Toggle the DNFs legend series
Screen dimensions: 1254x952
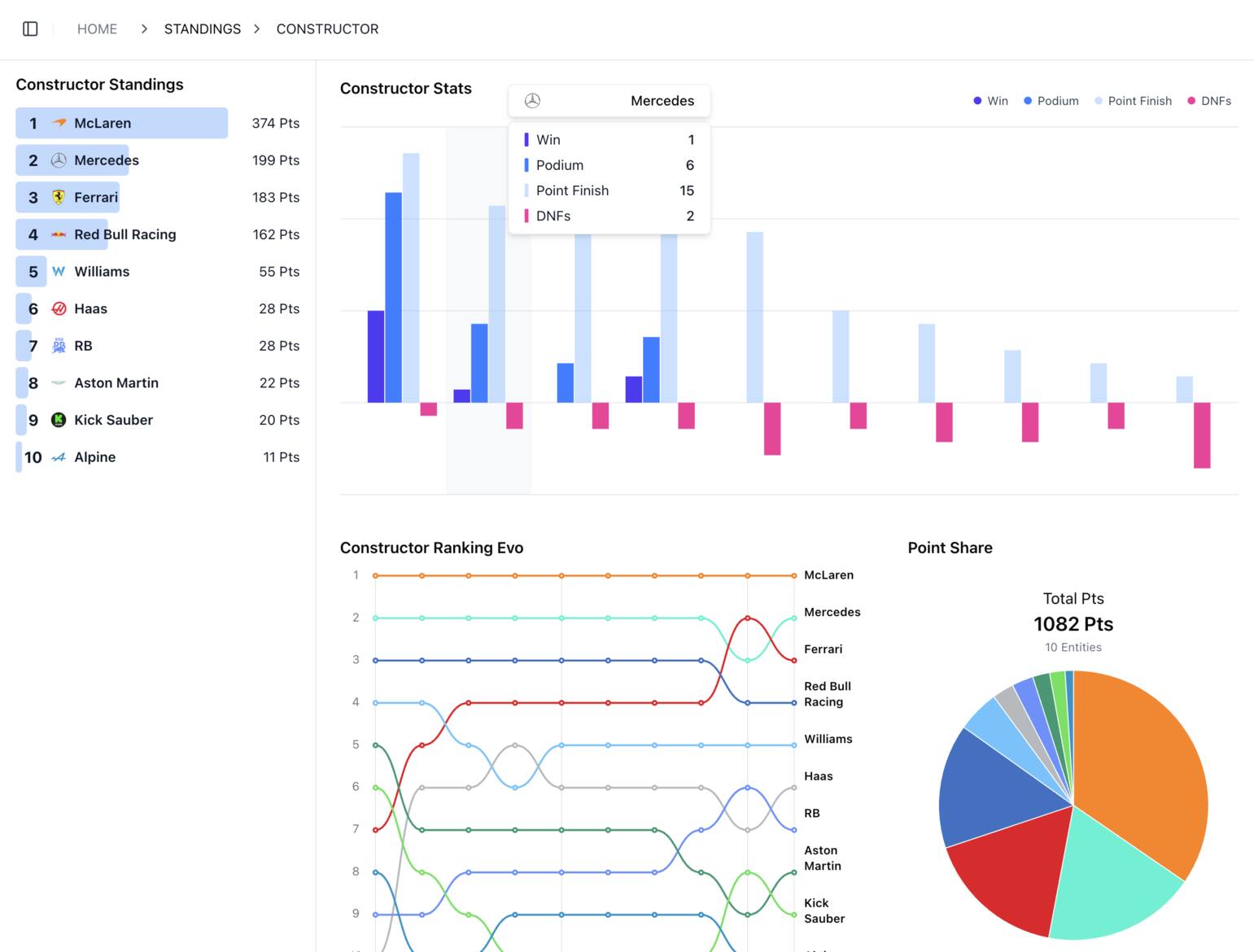pos(1209,101)
